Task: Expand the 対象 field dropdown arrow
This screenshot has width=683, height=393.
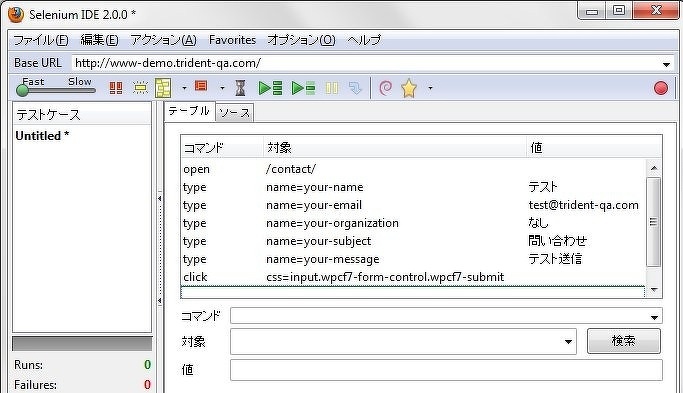Action: point(568,342)
